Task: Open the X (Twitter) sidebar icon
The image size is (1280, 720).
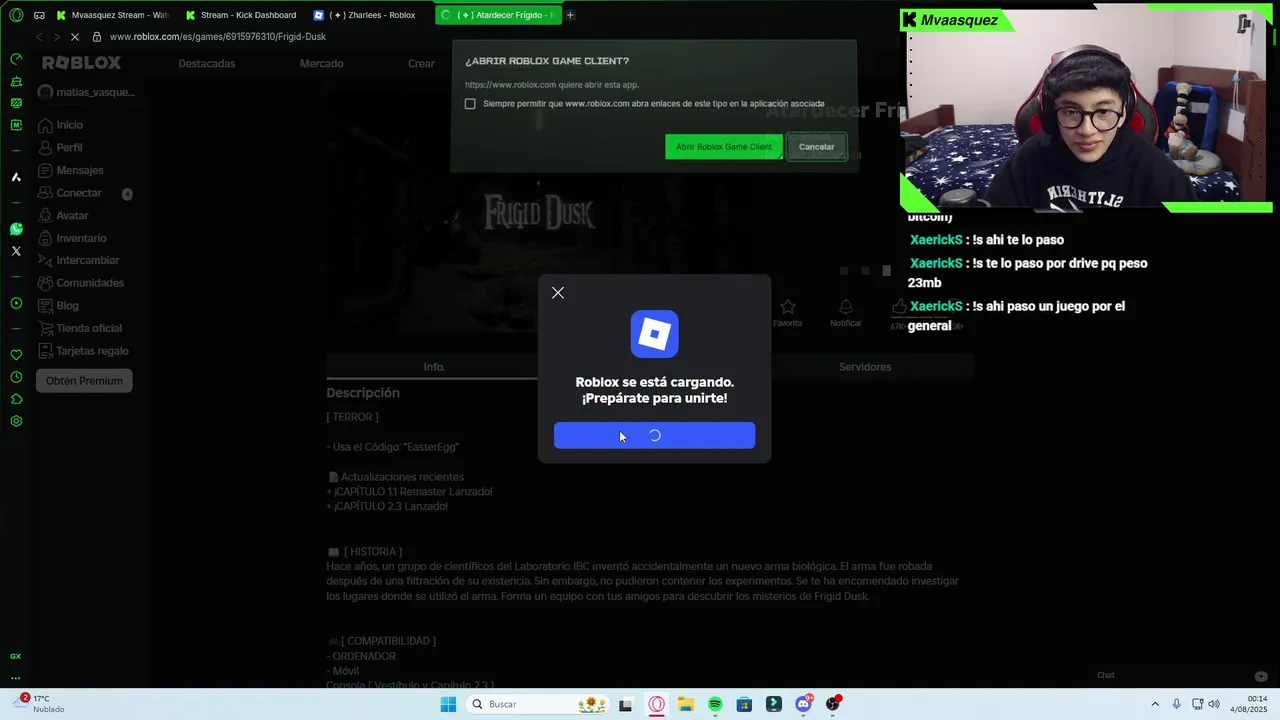Action: point(16,251)
